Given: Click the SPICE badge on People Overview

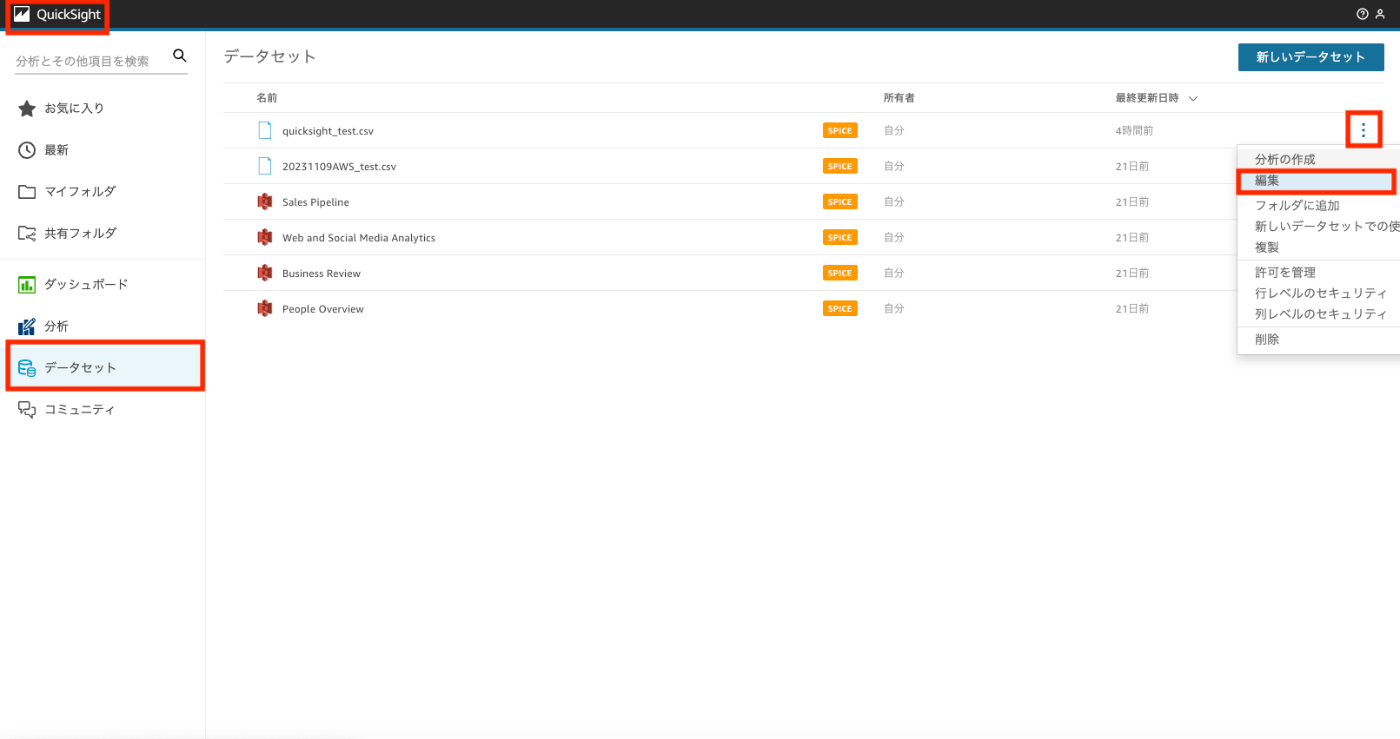Looking at the screenshot, I should pos(840,309).
